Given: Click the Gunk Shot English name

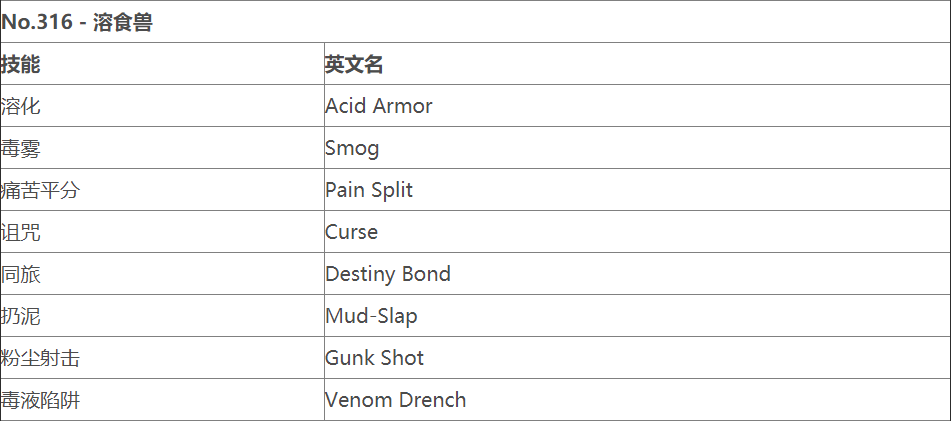Looking at the screenshot, I should [374, 358].
